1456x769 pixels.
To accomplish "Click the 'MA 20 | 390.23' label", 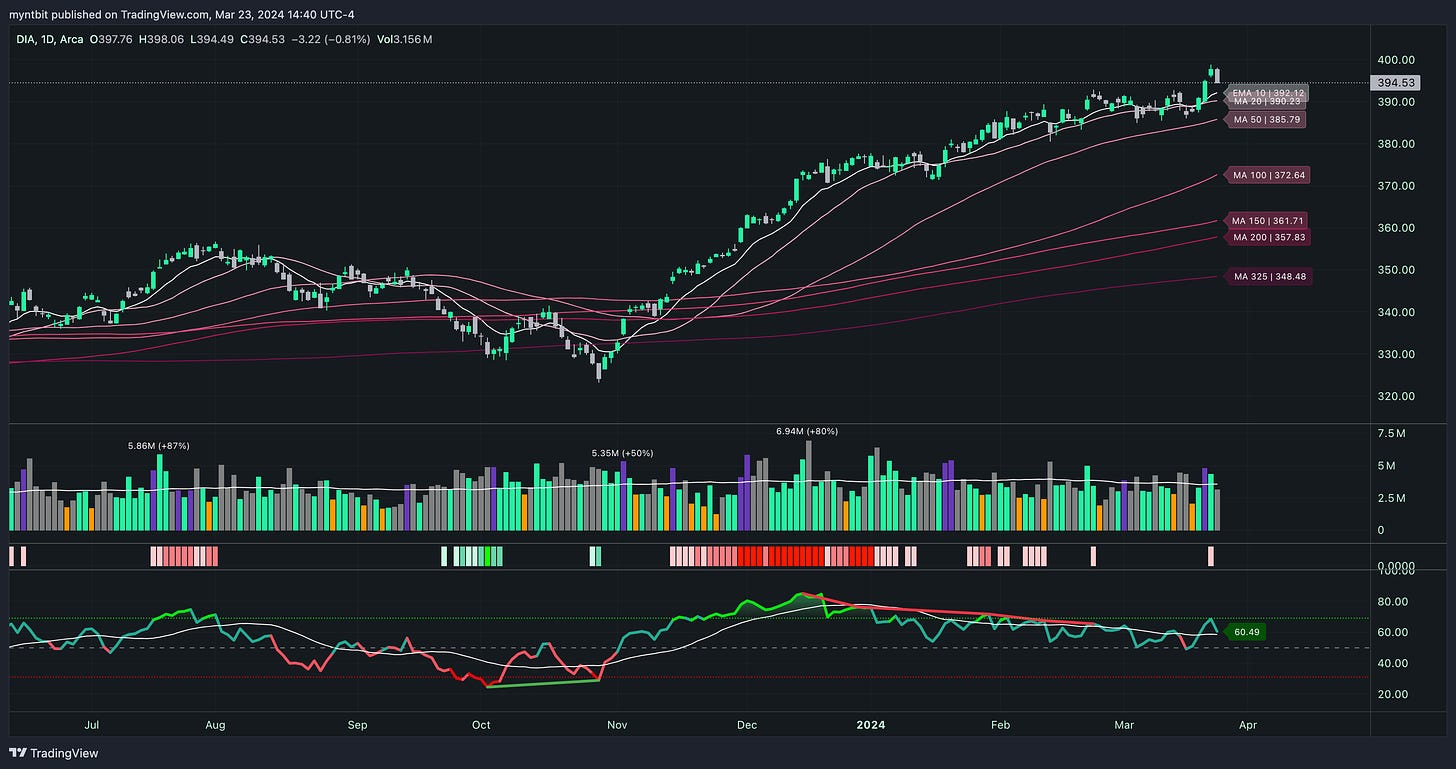I will point(1266,101).
